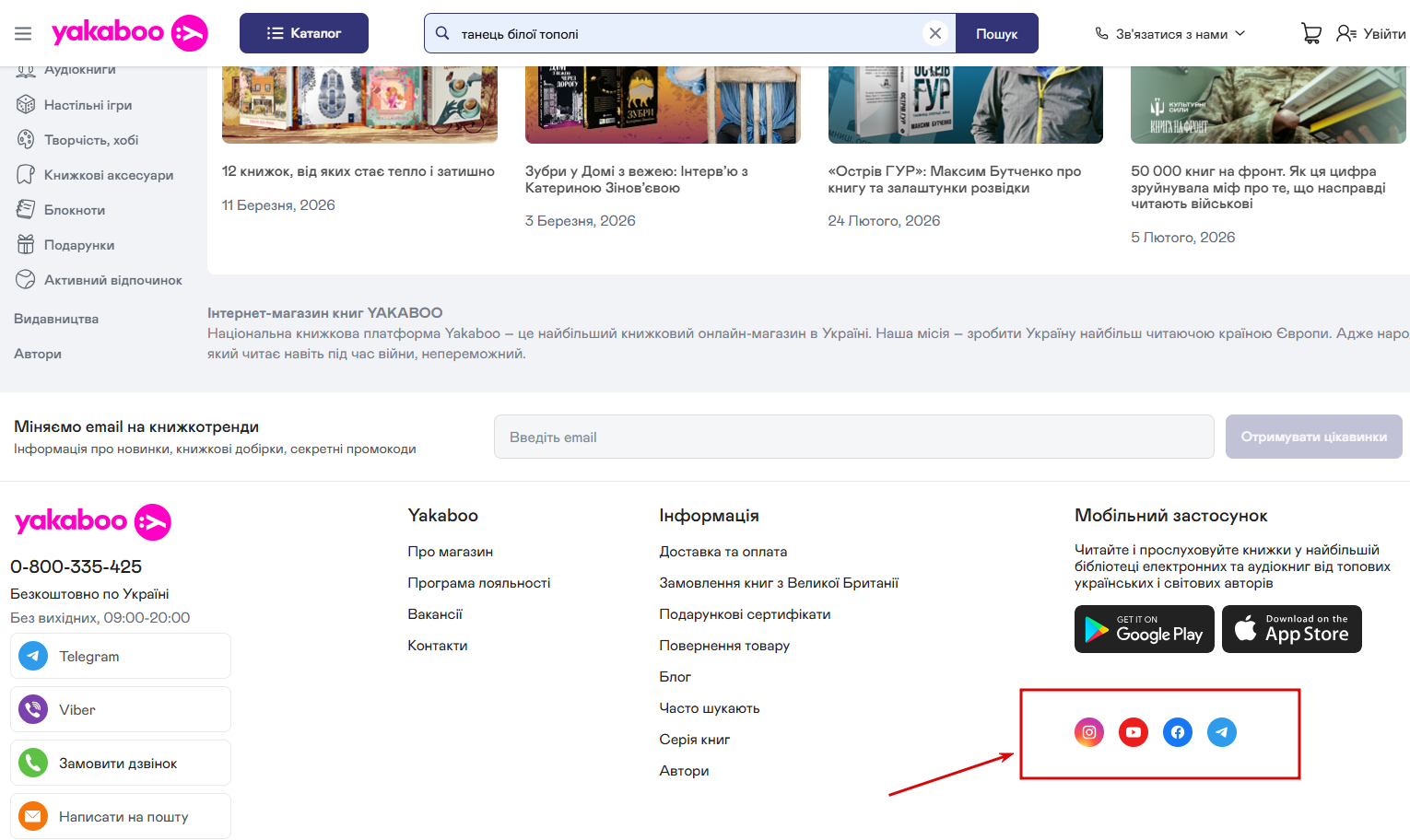Click the Написати на пошту button
Image resolution: width=1410 pixels, height=840 pixels.
(x=121, y=816)
